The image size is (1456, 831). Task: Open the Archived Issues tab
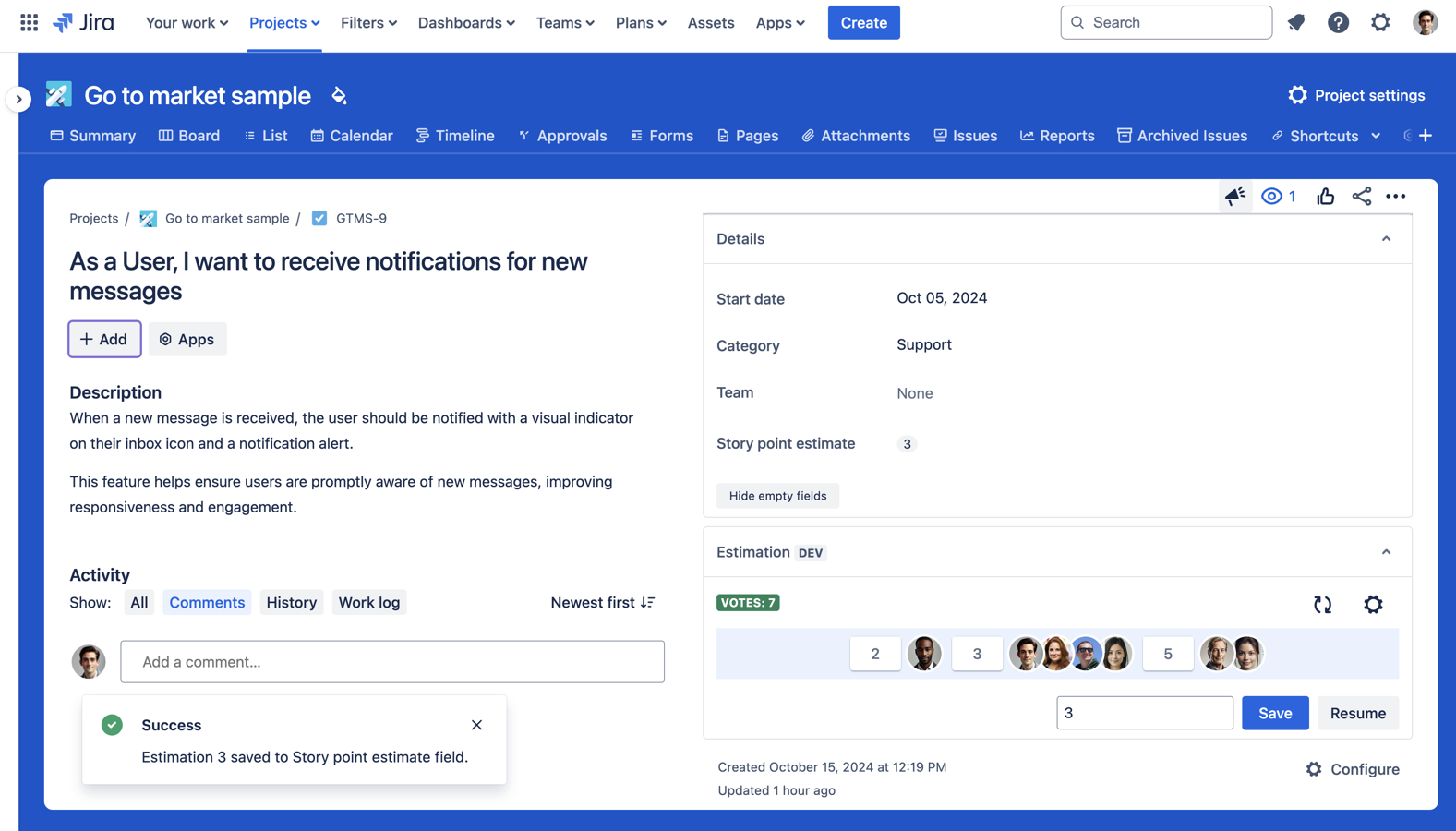(1182, 136)
